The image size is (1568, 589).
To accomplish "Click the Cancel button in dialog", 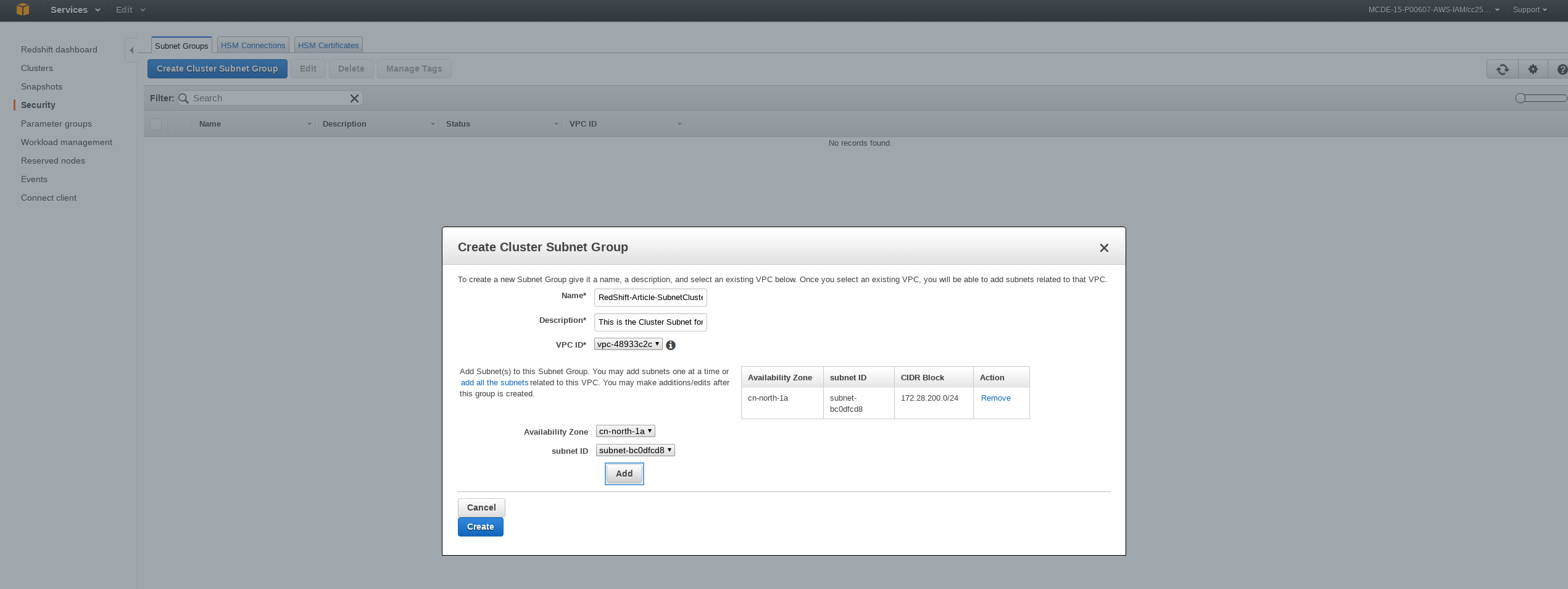I will click(481, 508).
